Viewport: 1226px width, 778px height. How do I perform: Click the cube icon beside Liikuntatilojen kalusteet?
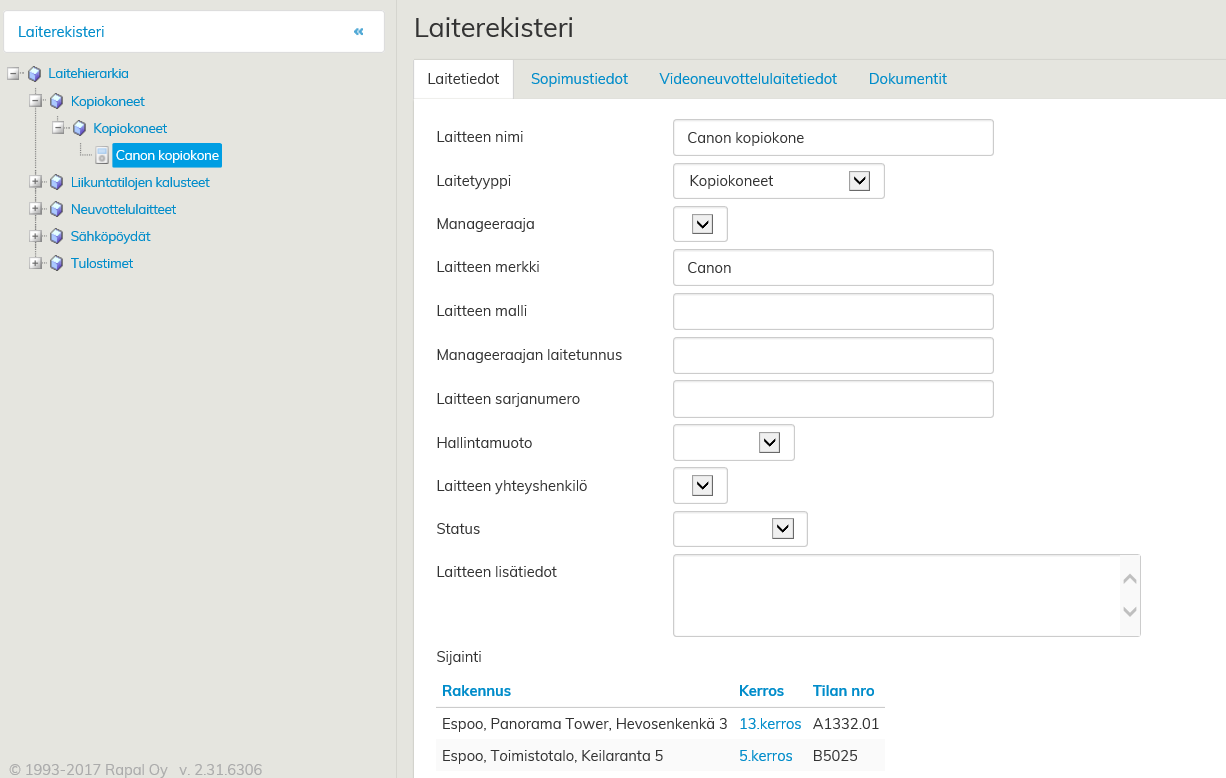(57, 183)
